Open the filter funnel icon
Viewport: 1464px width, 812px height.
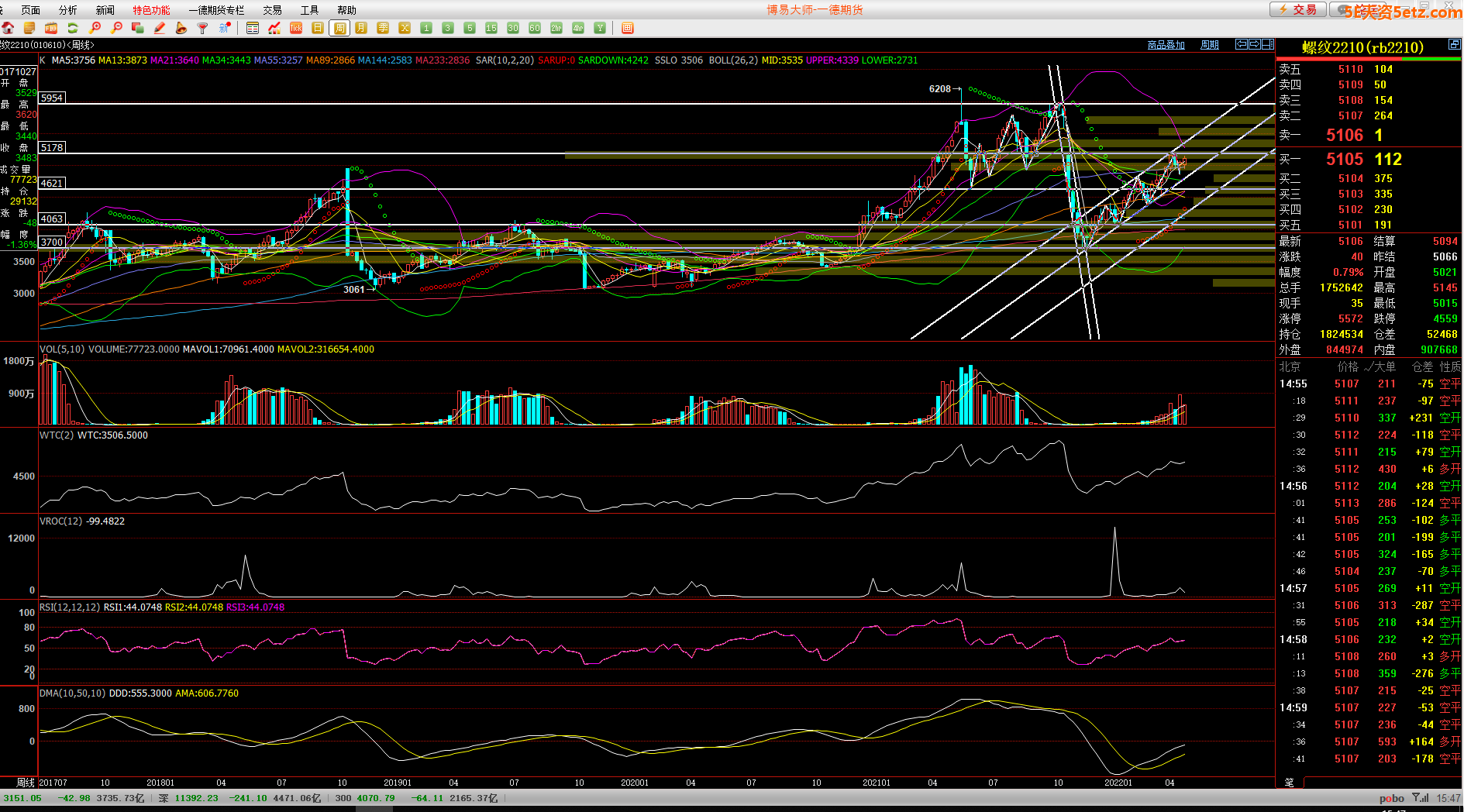coord(203,28)
